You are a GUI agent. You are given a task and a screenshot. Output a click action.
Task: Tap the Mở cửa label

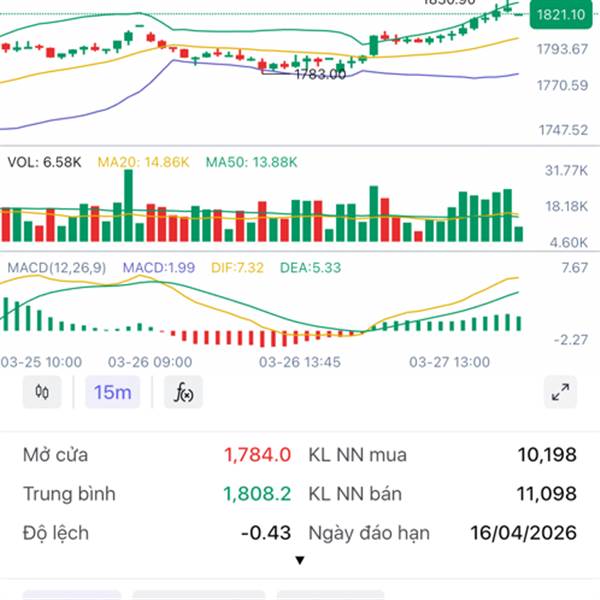[x=55, y=455]
